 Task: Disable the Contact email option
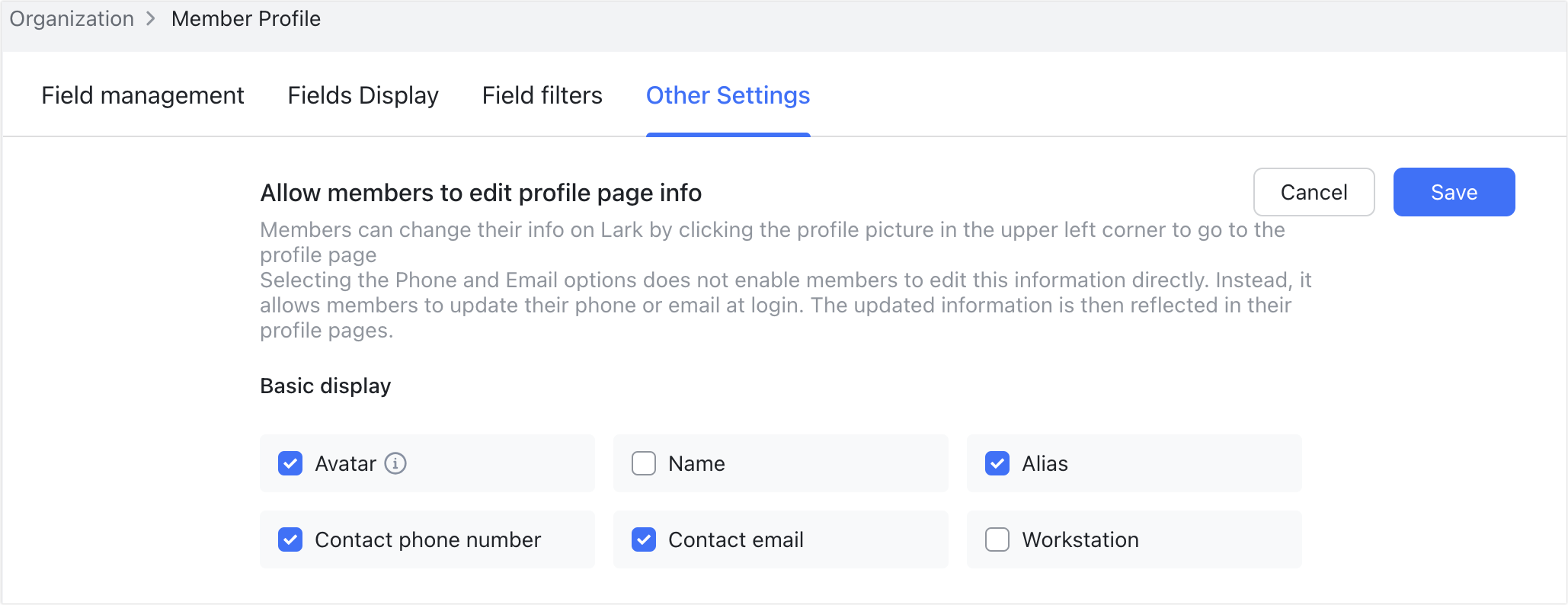(643, 539)
